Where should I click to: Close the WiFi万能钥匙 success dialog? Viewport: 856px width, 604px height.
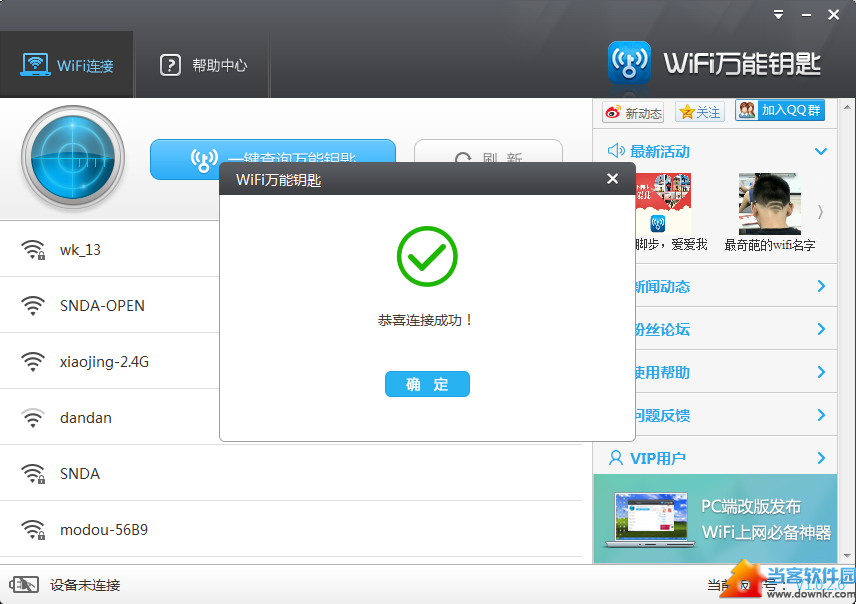[613, 179]
